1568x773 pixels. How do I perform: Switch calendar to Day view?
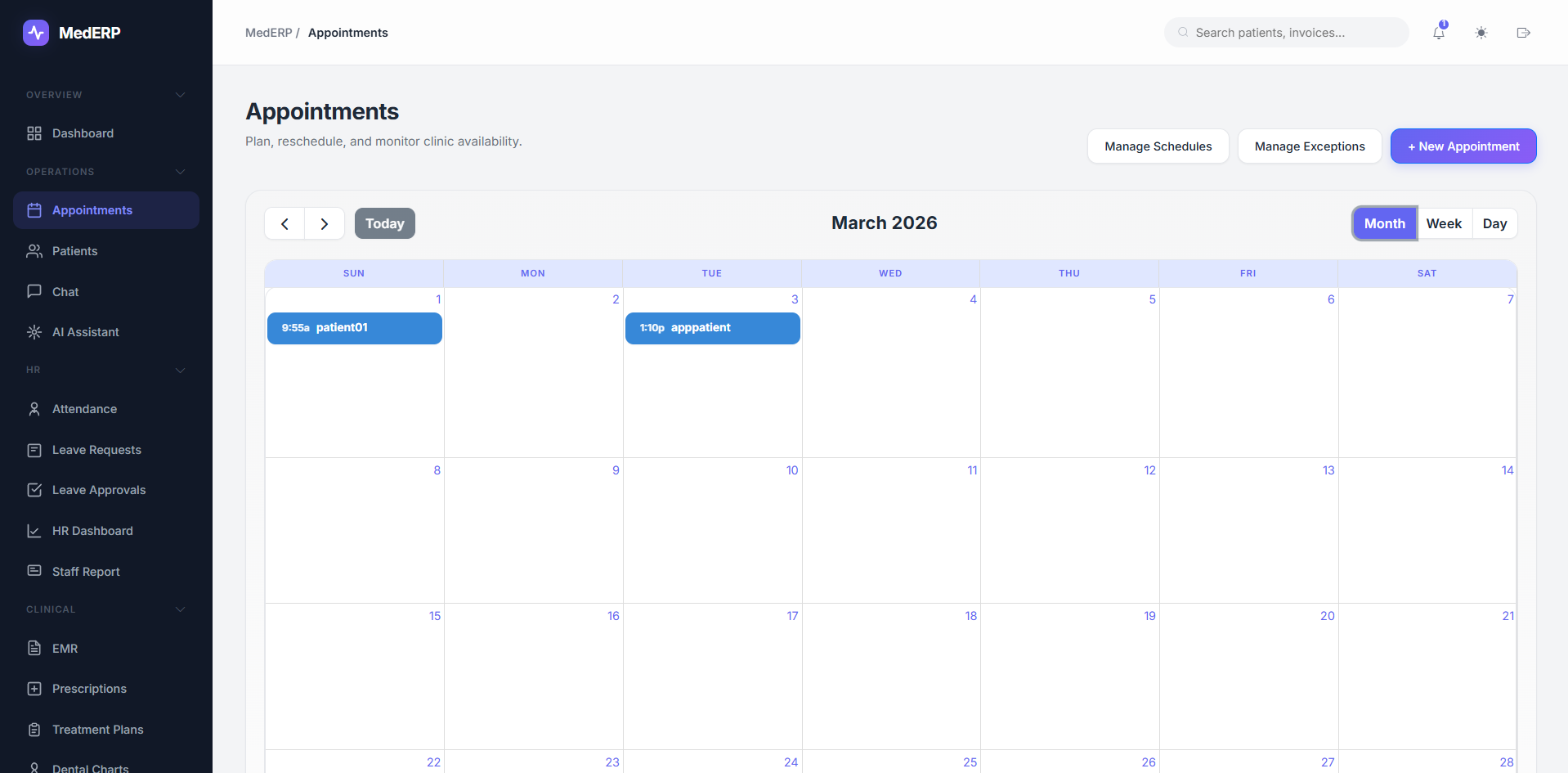point(1494,223)
